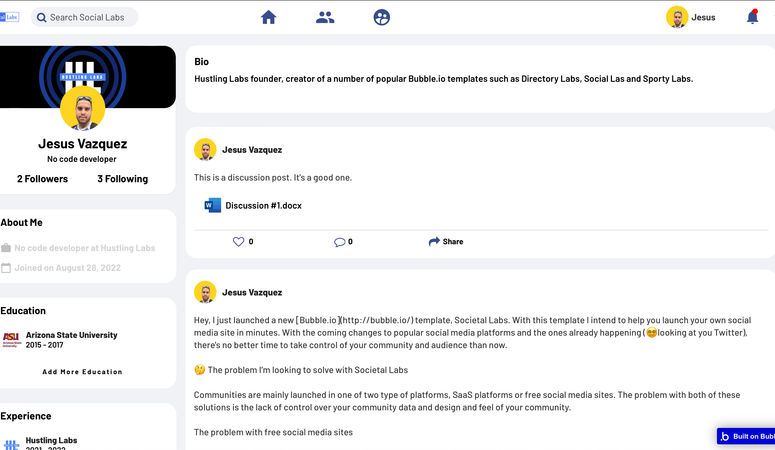Click the search magnifier icon
This screenshot has height=450, width=775.
click(42, 17)
